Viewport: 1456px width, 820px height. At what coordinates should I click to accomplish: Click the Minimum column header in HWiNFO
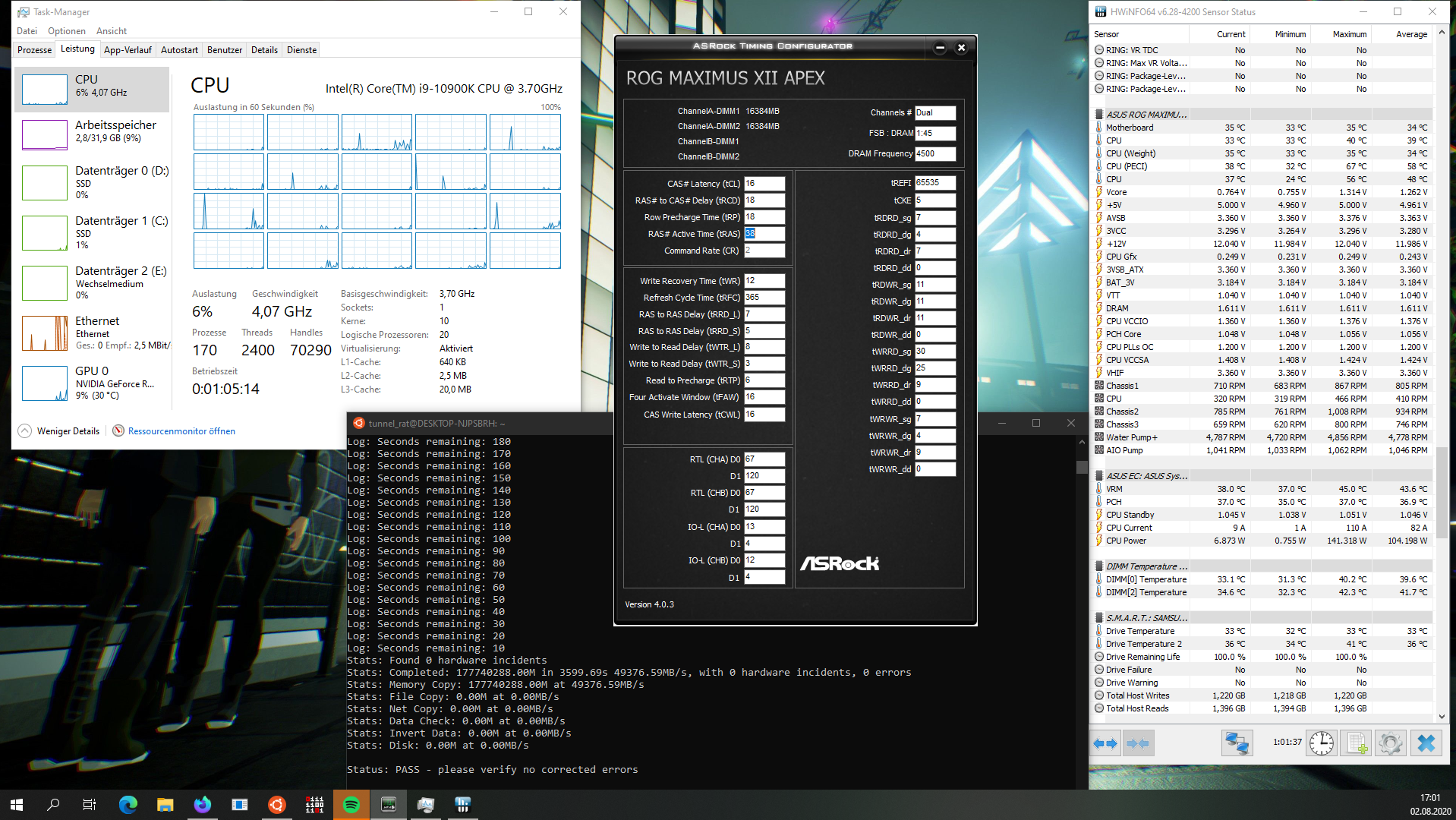1280,34
